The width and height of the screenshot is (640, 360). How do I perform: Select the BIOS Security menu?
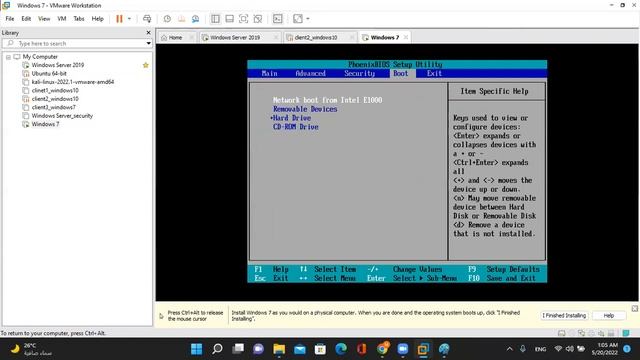tap(359, 73)
